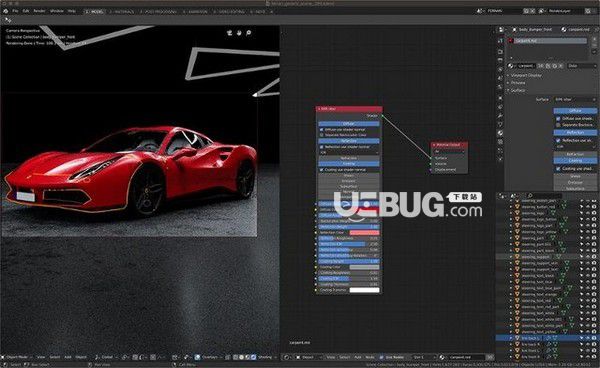Select rendered shading mode icon
The image size is (600, 368).
[253, 357]
